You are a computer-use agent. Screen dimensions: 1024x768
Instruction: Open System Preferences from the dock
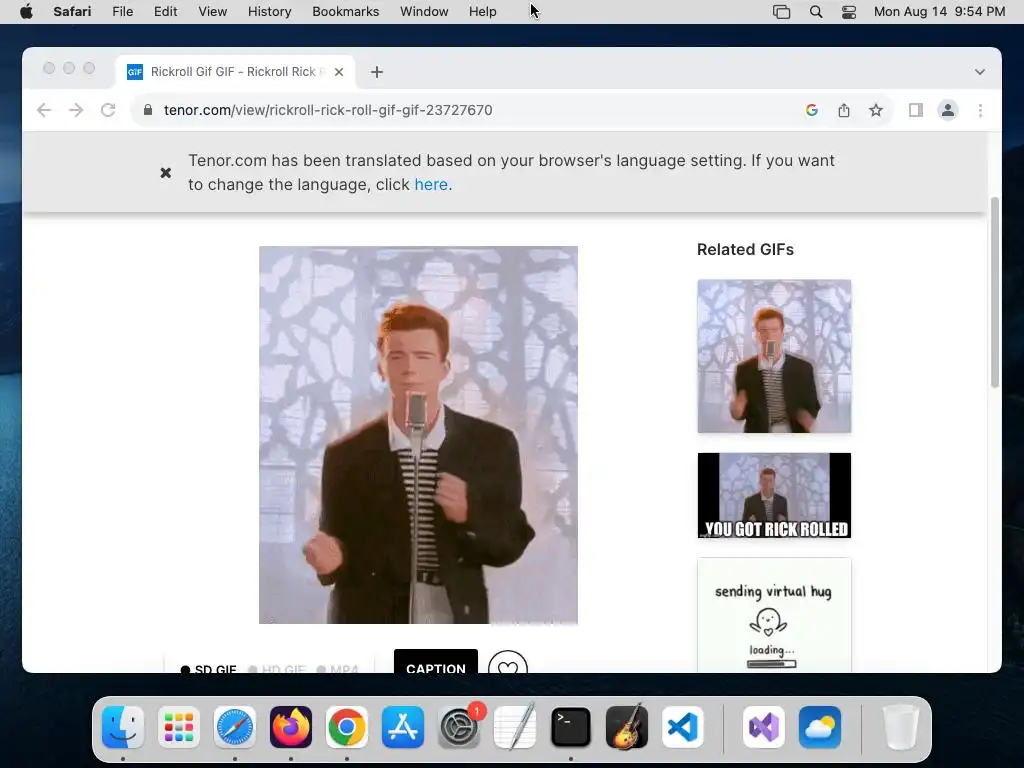click(459, 727)
